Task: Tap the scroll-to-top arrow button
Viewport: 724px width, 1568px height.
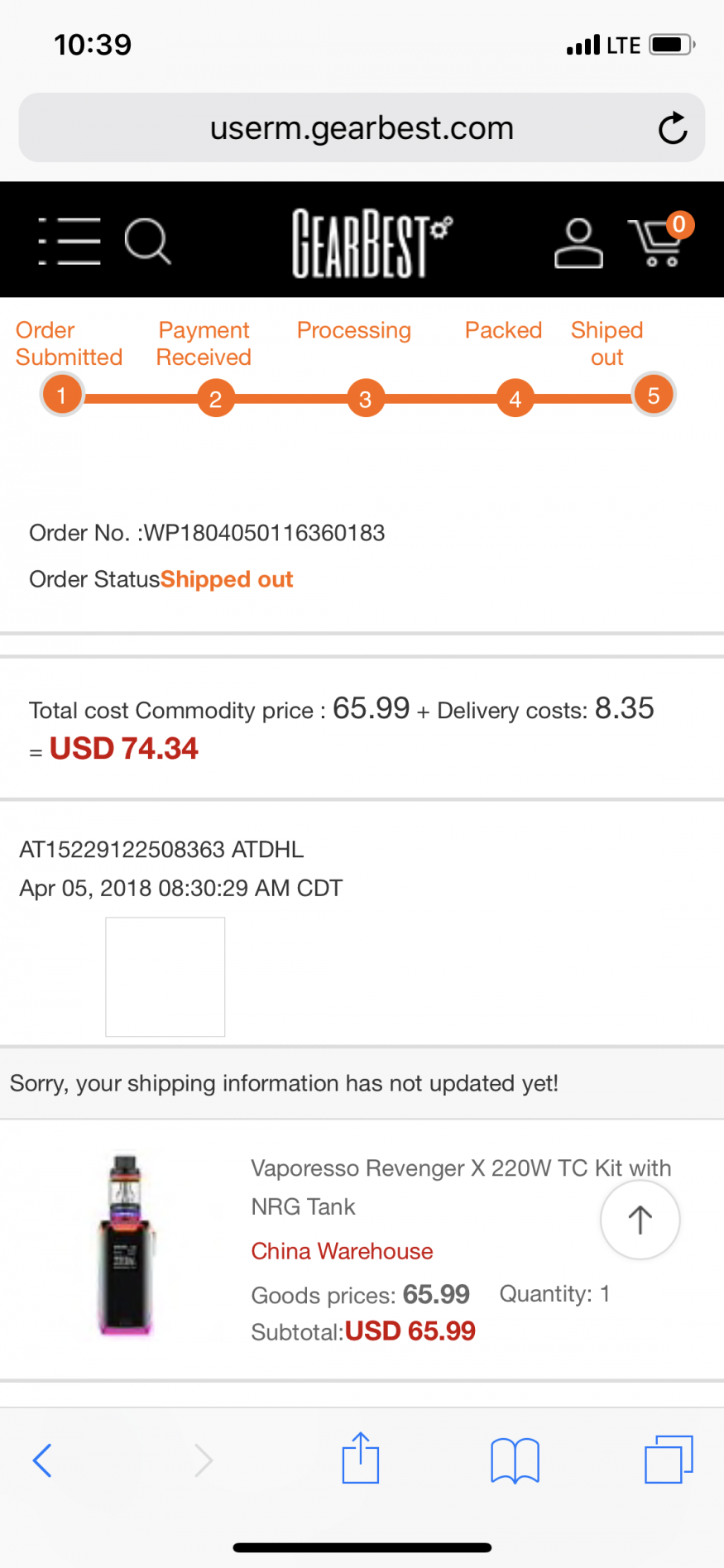Action: (x=640, y=1220)
